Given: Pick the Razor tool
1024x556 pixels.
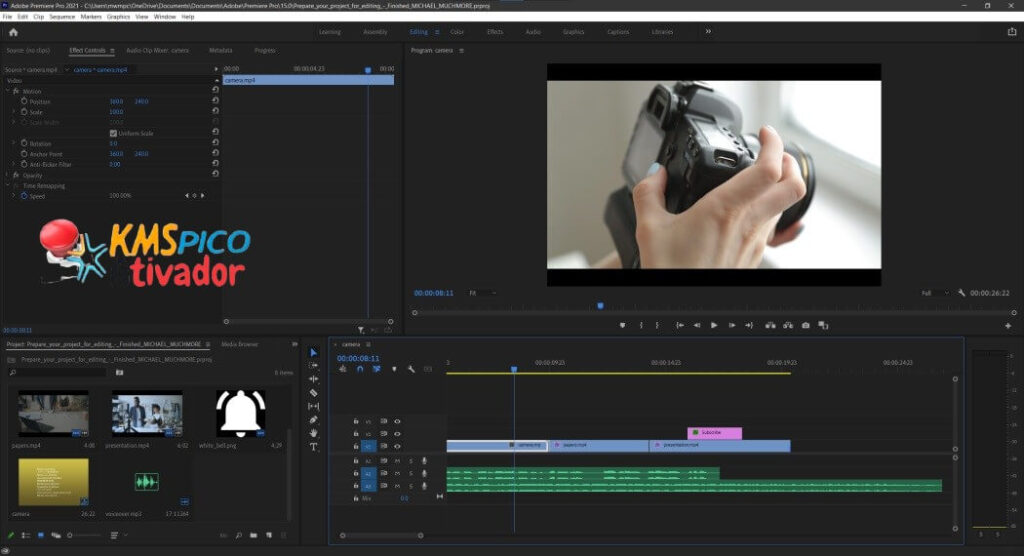Looking at the screenshot, I should click(x=313, y=393).
